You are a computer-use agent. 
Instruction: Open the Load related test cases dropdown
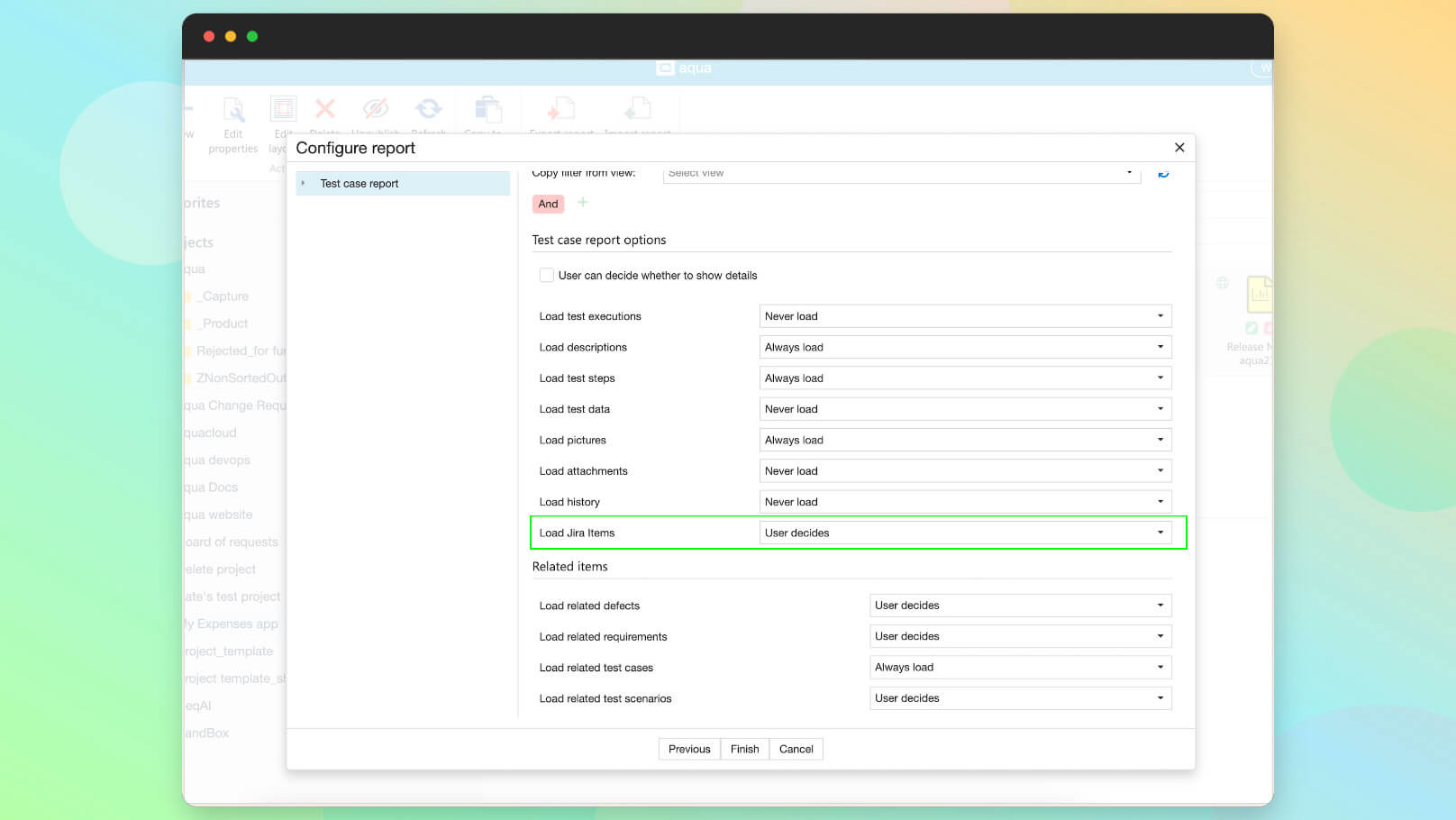coord(1020,668)
